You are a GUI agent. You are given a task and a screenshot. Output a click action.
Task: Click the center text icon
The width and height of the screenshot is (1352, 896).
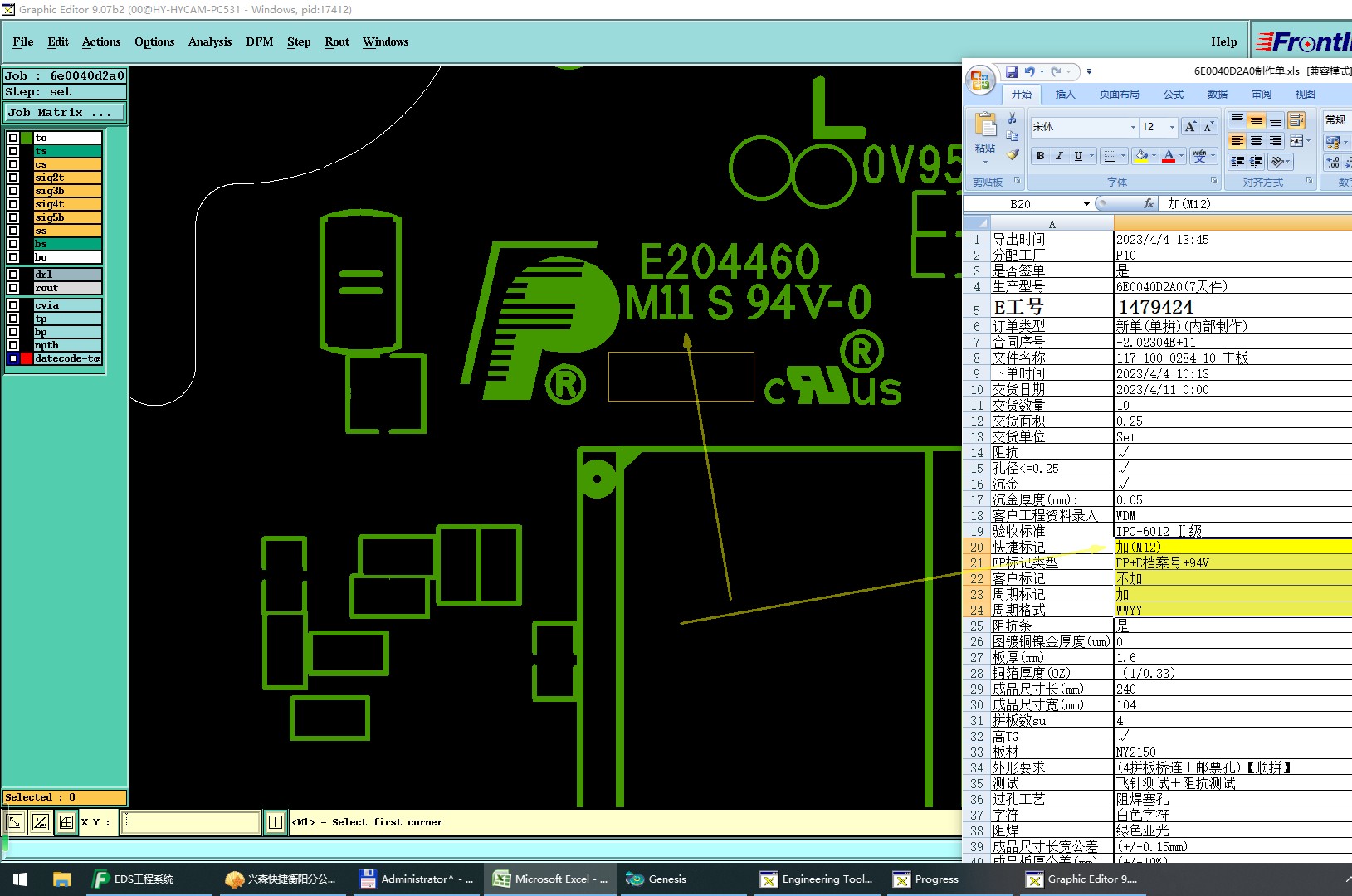1256,141
